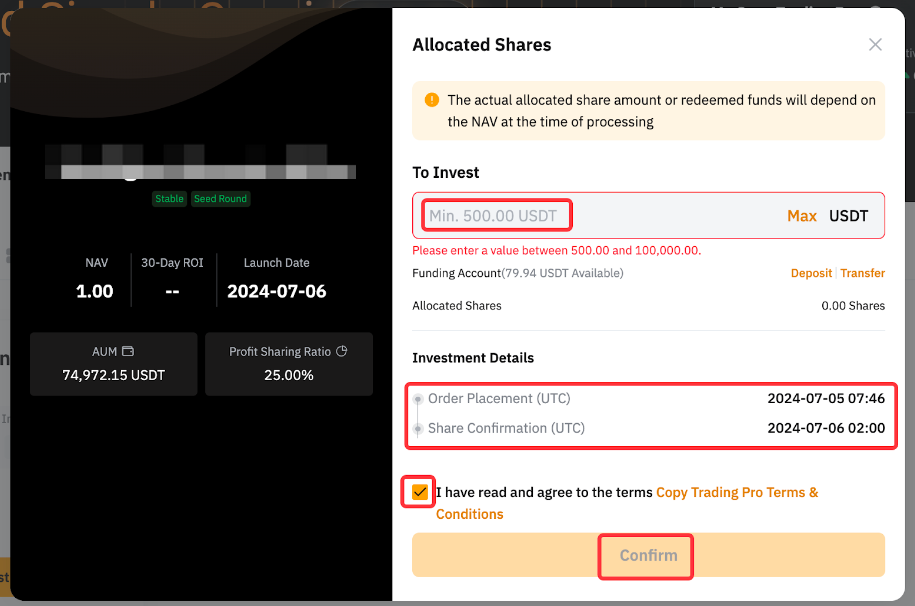The image size is (915, 606).
Task: Click the orange warning icon in the NAV notice
Action: point(432,100)
